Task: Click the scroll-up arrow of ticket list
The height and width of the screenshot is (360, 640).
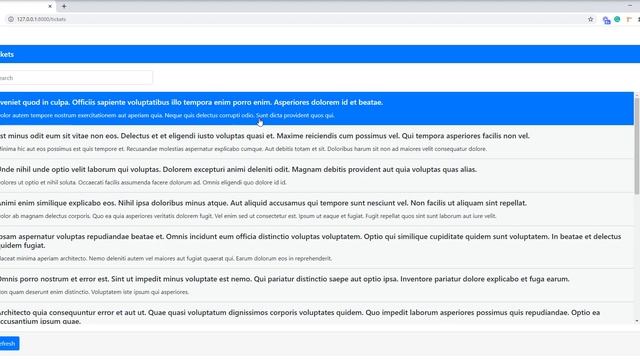Action: click(x=637, y=95)
